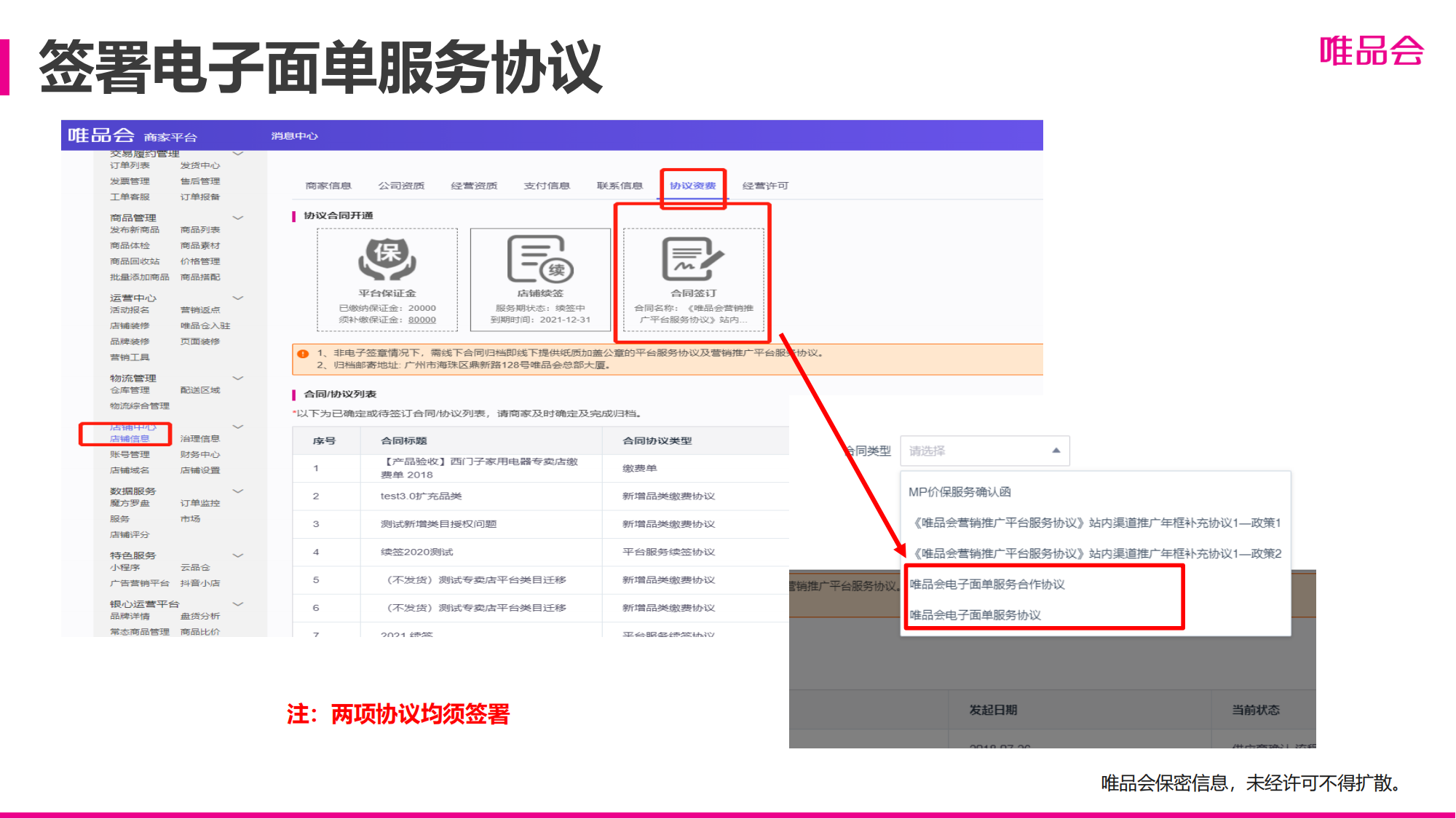Open 财务中心 sidebar link

tap(200, 454)
